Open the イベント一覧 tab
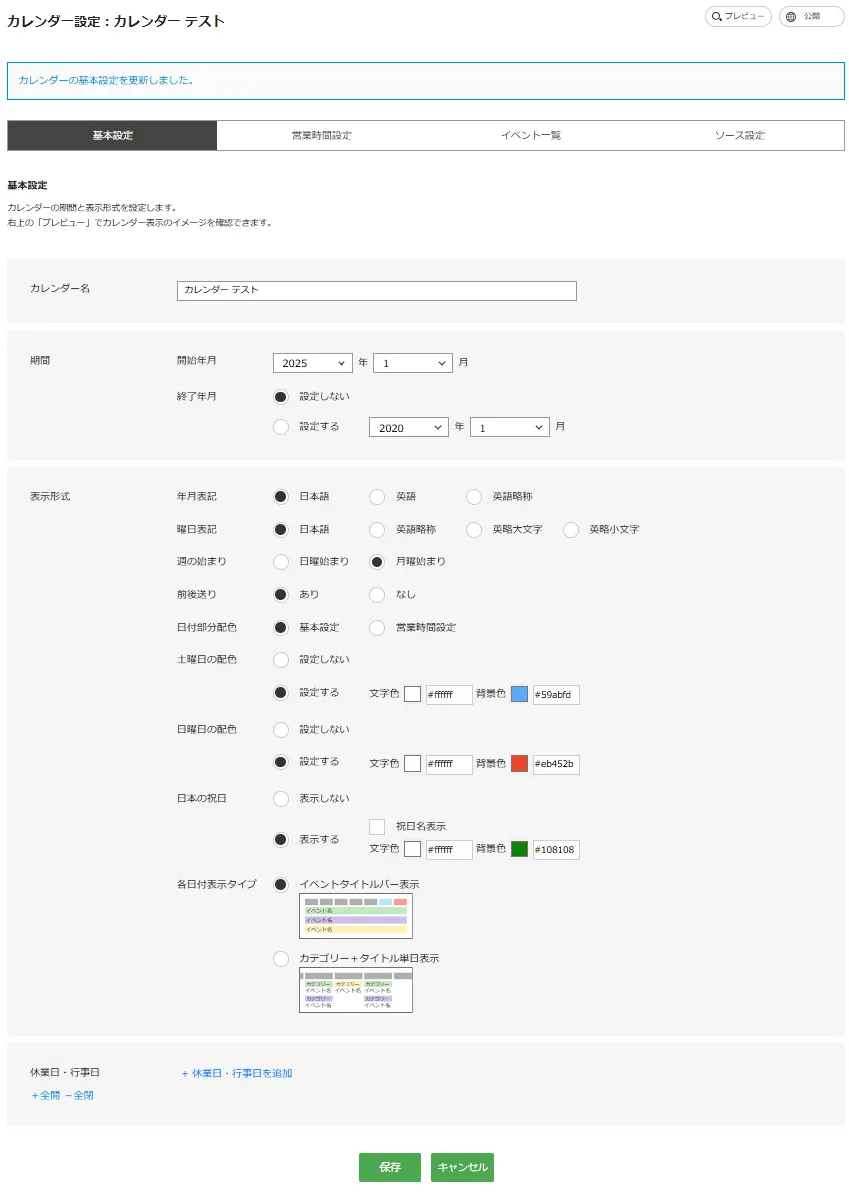The width and height of the screenshot is (849, 1194). [530, 136]
